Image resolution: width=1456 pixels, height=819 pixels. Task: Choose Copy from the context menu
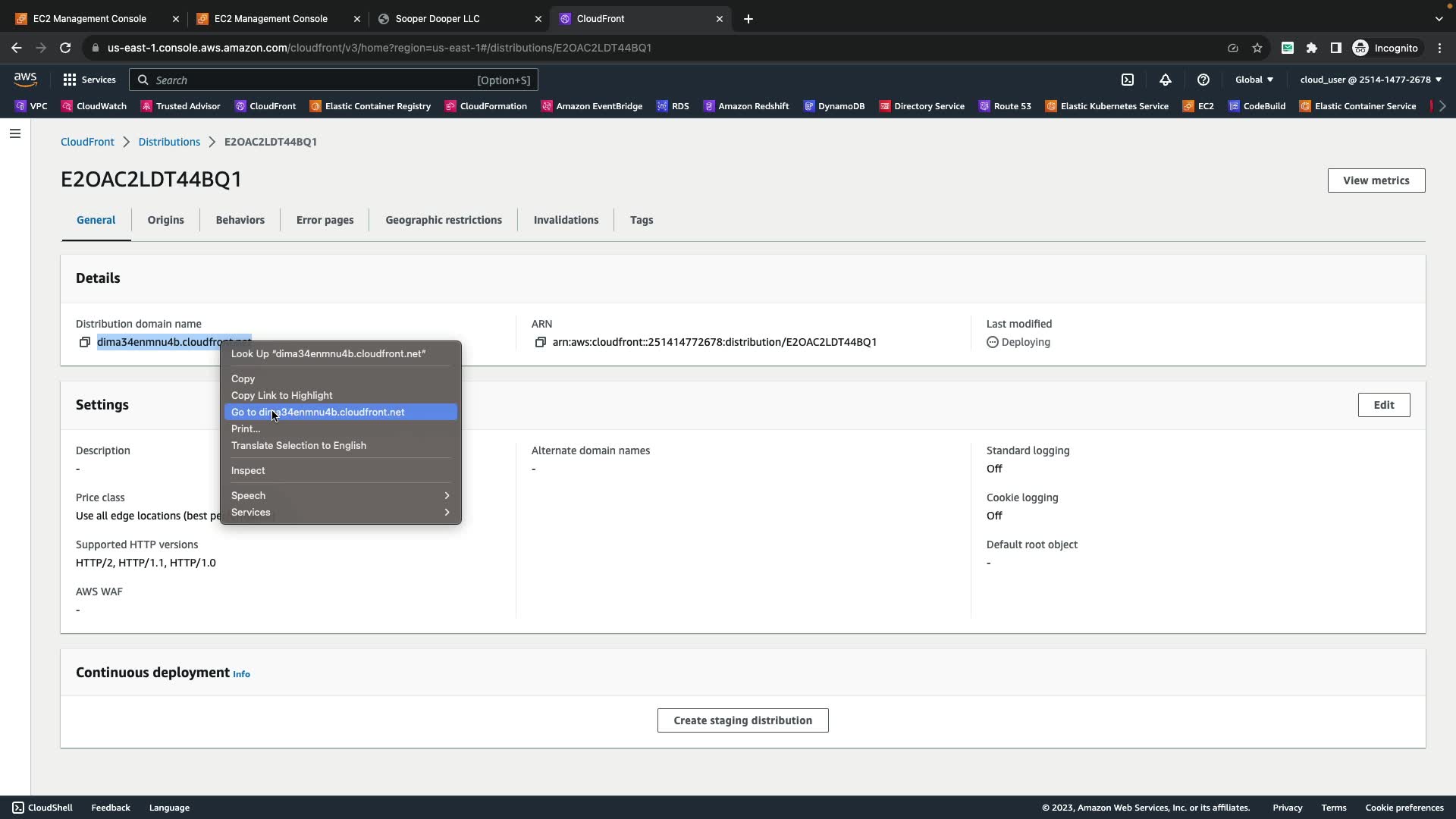click(243, 378)
